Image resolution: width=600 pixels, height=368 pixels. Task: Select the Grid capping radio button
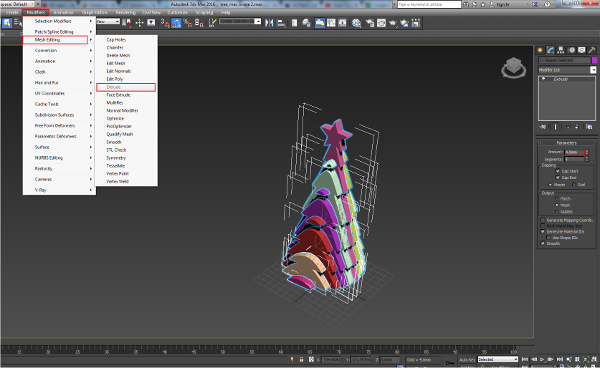click(x=573, y=184)
